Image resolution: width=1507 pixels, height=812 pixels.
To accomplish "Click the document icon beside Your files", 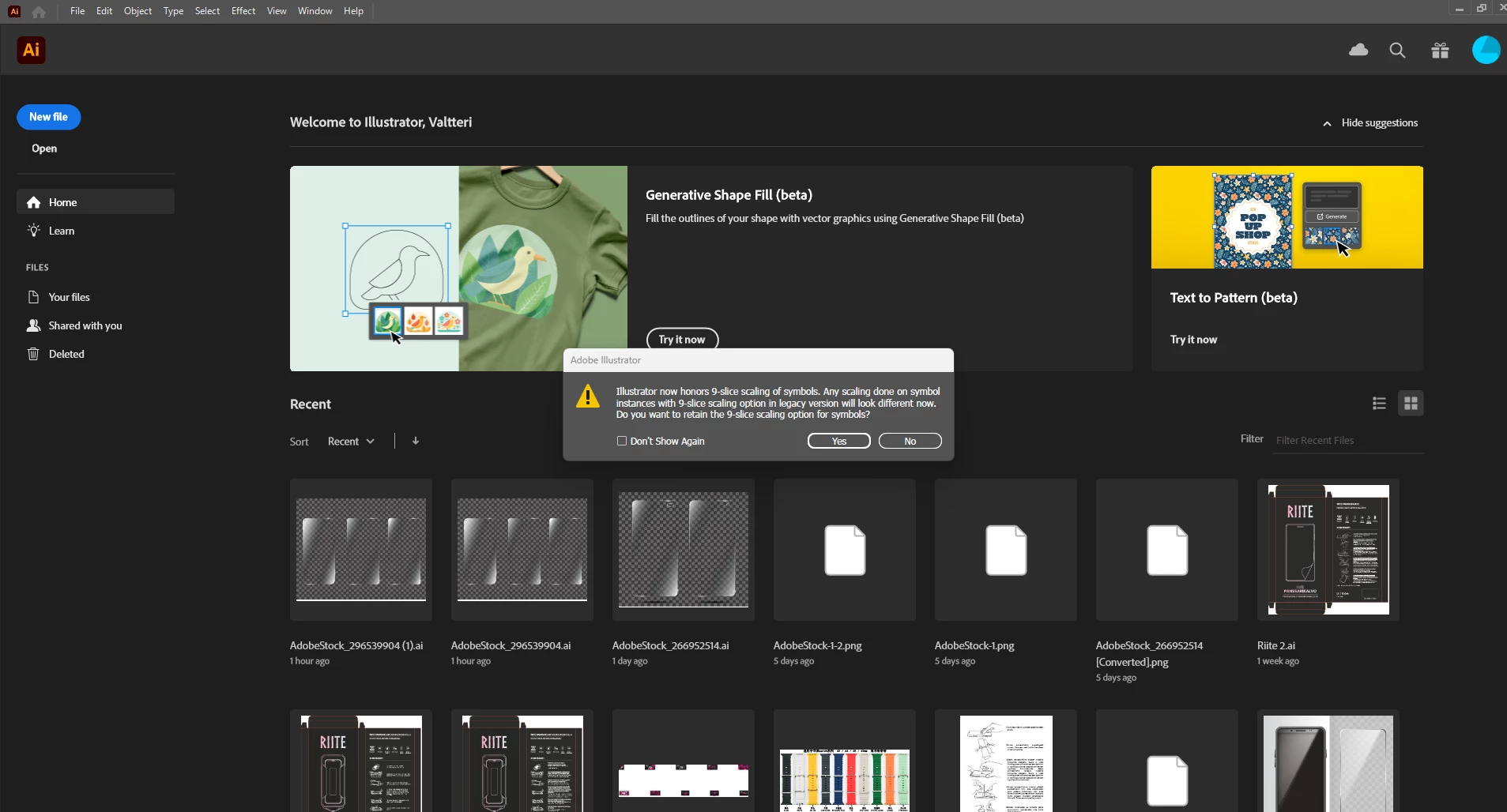I will (x=33, y=297).
